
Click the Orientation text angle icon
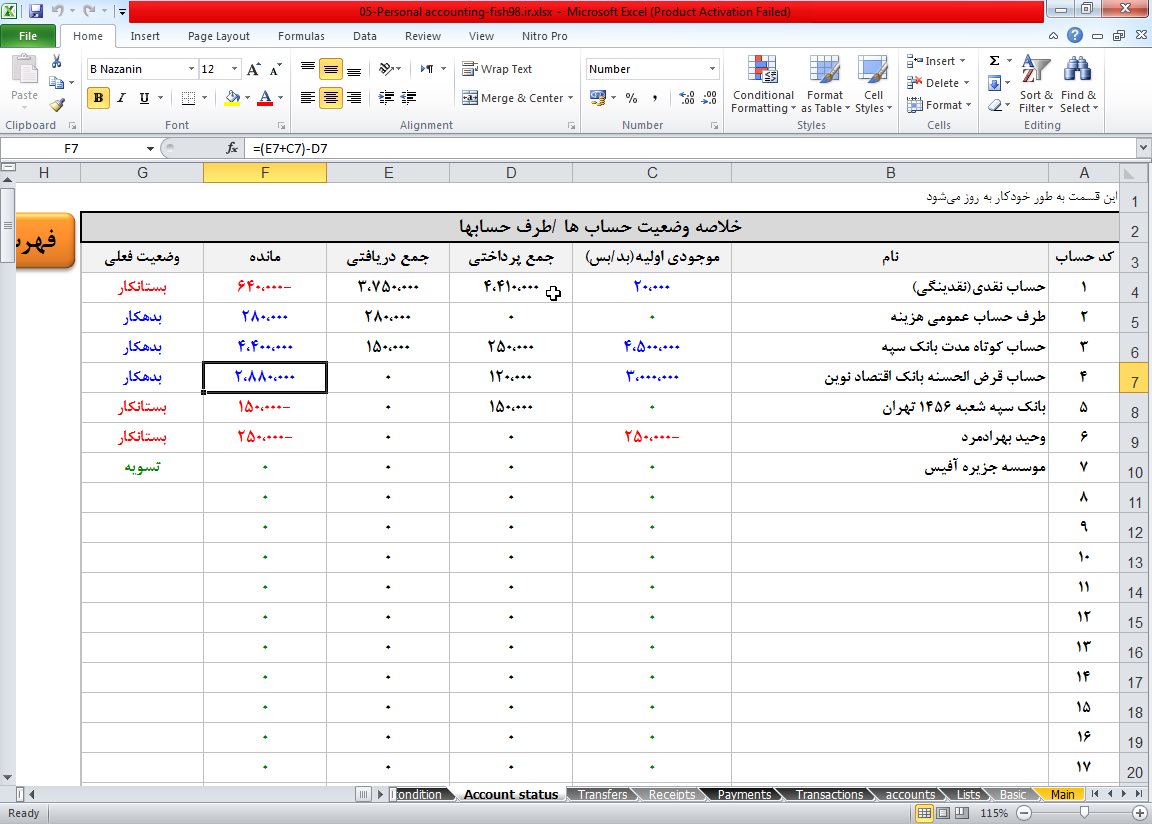coord(386,69)
